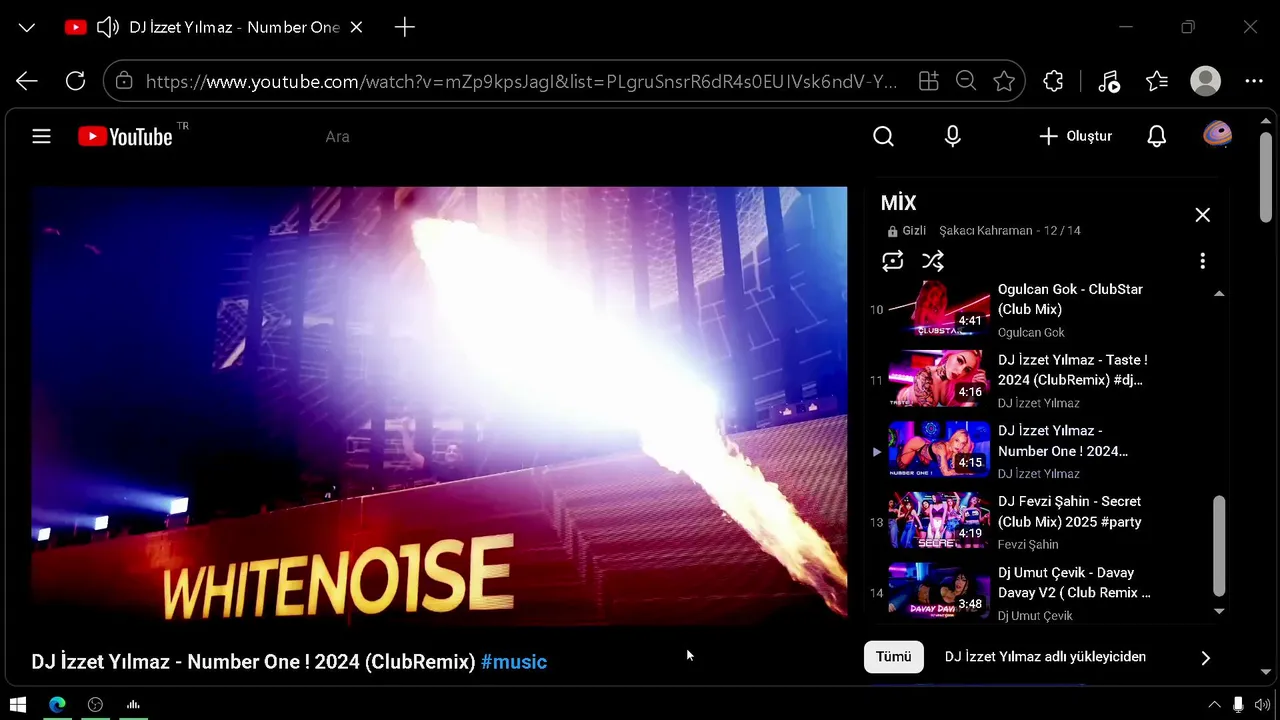Open the browser Extensions puzzle icon
Viewport: 1280px width, 720px height.
click(1053, 82)
